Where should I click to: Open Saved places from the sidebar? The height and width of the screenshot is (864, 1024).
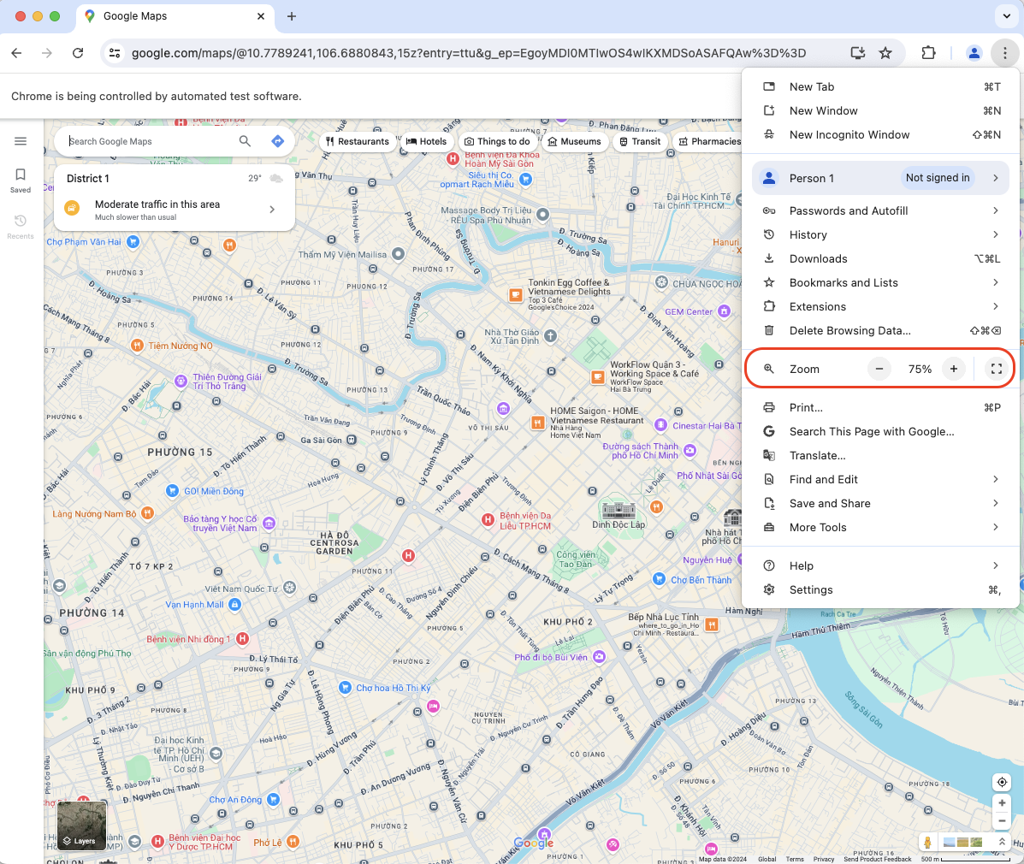20,180
